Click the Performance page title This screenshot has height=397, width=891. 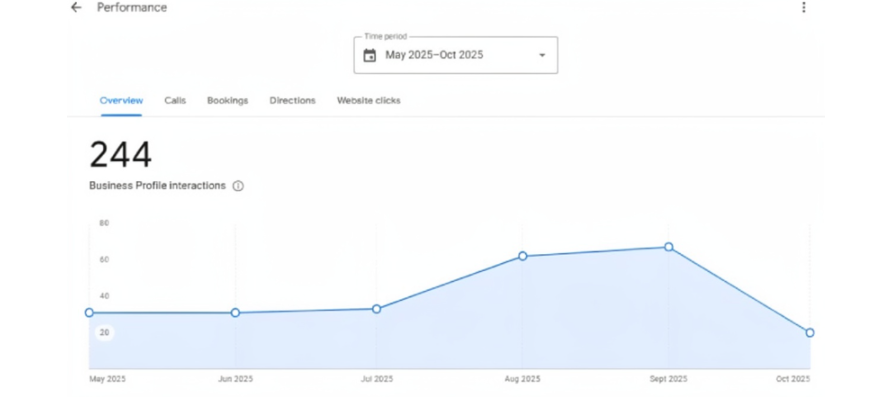coord(132,7)
